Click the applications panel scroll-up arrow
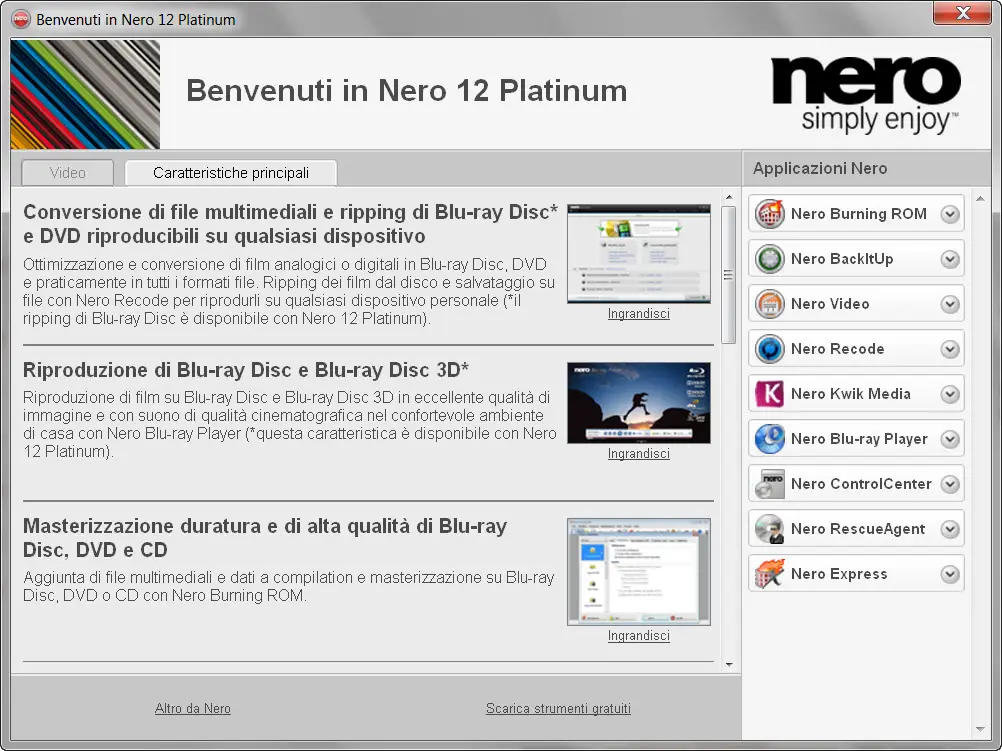The height and width of the screenshot is (751, 1002). [x=980, y=199]
